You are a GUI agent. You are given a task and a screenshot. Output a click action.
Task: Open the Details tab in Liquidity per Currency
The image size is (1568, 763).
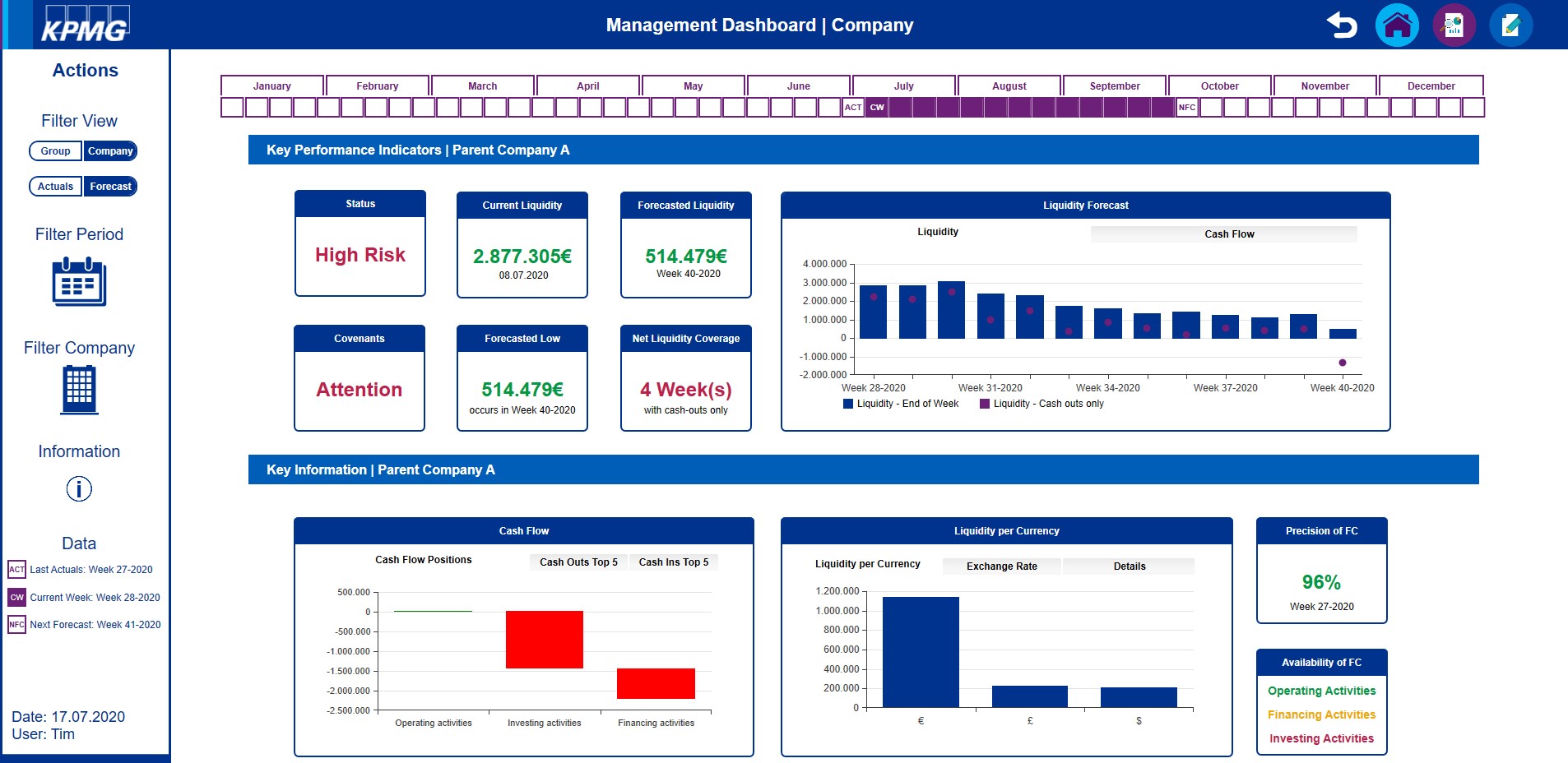(1129, 566)
